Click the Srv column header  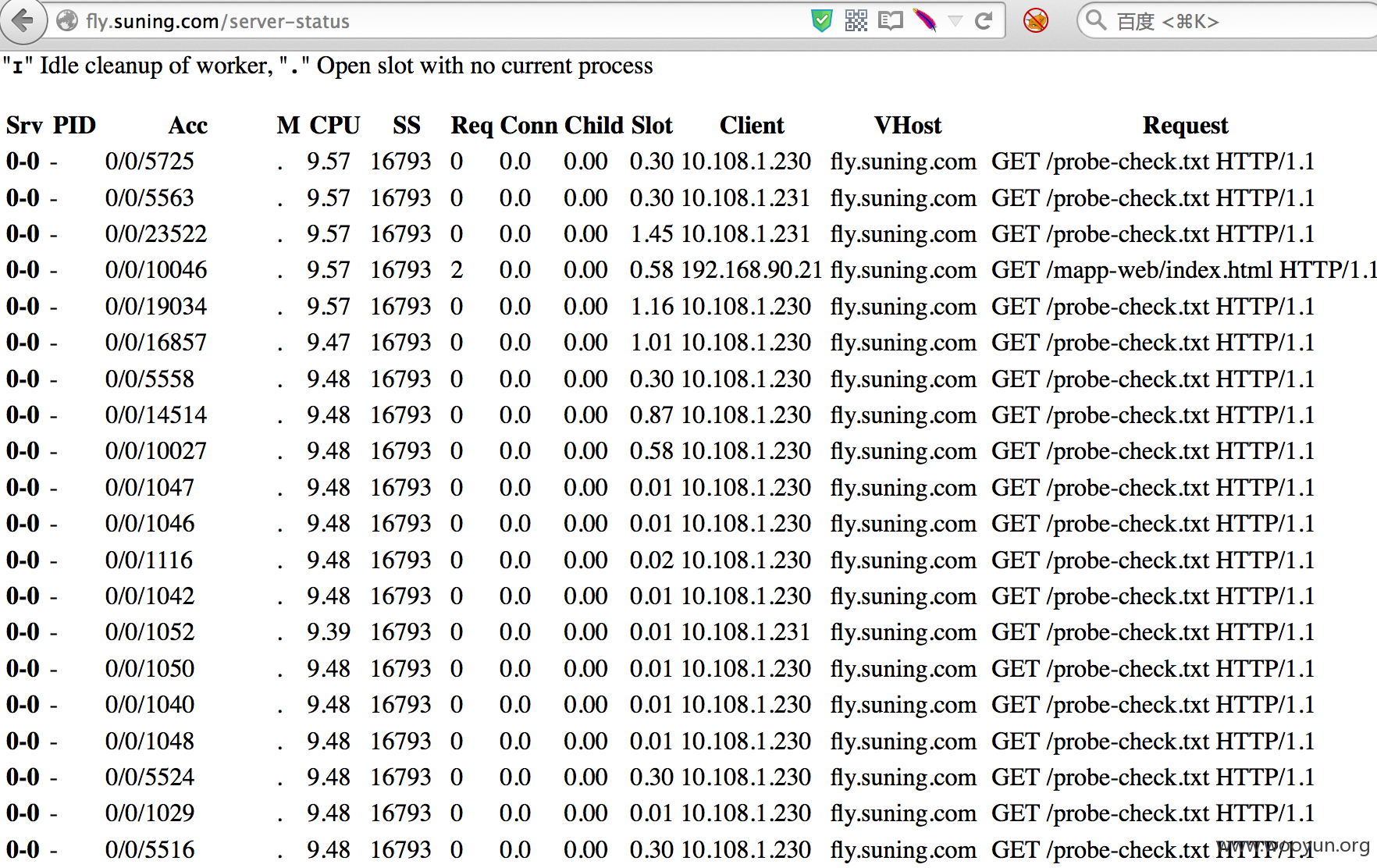(x=24, y=126)
